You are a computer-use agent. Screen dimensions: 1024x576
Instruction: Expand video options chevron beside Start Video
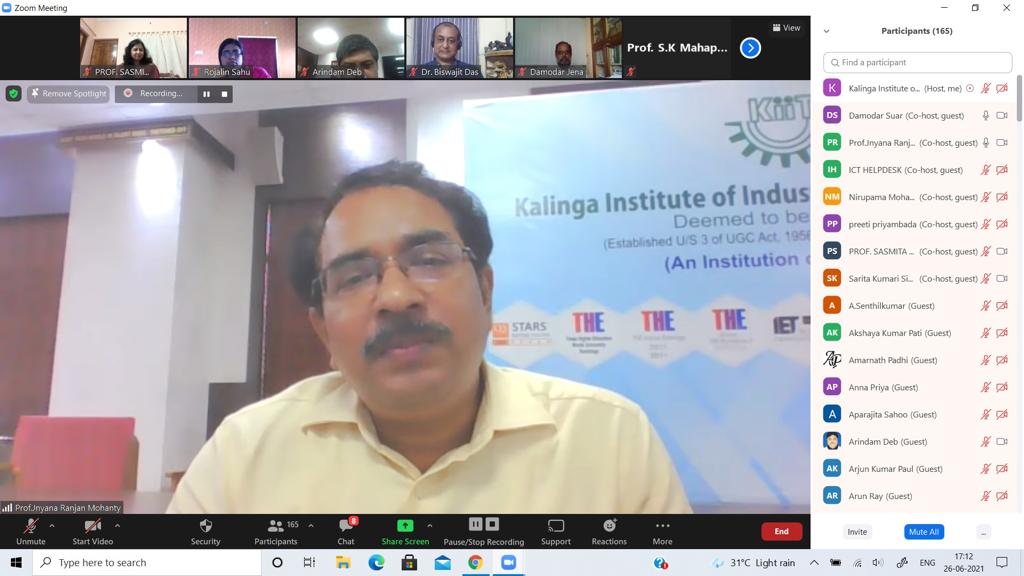117,524
